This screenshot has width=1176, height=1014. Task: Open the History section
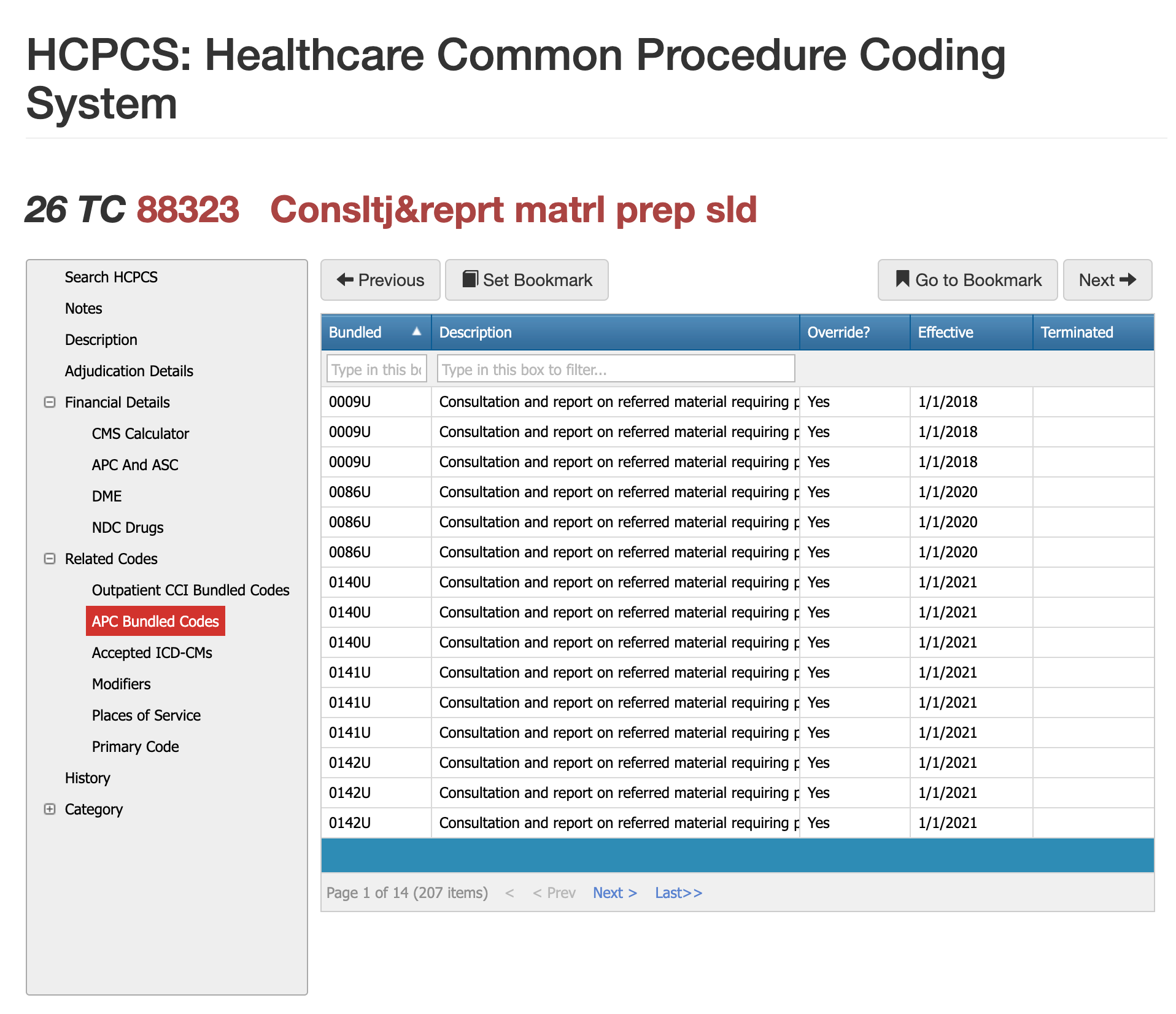[x=87, y=778]
